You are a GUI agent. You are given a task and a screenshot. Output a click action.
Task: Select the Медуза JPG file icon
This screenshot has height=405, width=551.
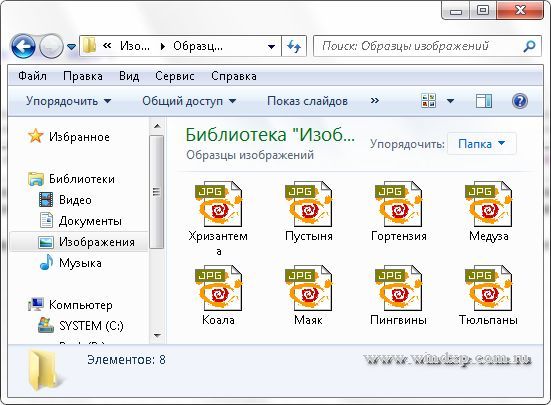point(488,204)
